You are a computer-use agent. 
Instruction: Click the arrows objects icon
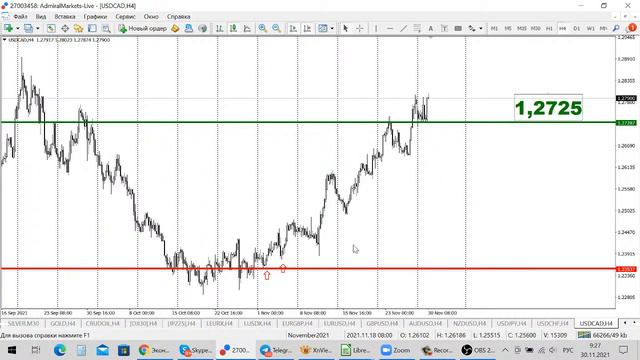472,28
